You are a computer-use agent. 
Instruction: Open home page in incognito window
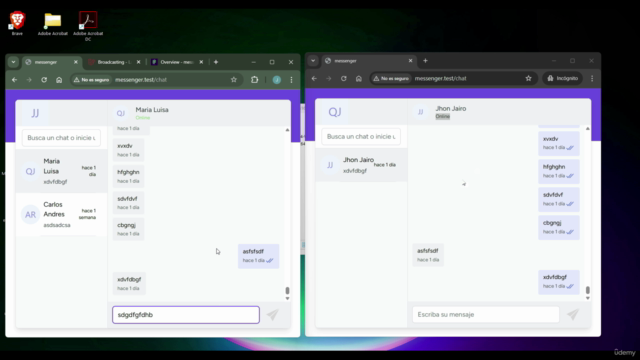(359, 78)
